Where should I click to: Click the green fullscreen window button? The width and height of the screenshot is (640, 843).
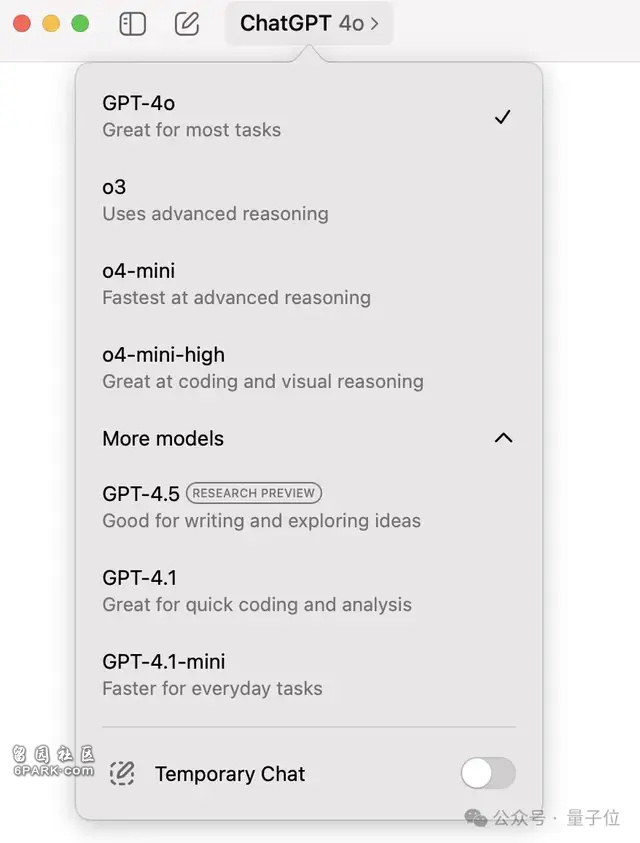[80, 24]
